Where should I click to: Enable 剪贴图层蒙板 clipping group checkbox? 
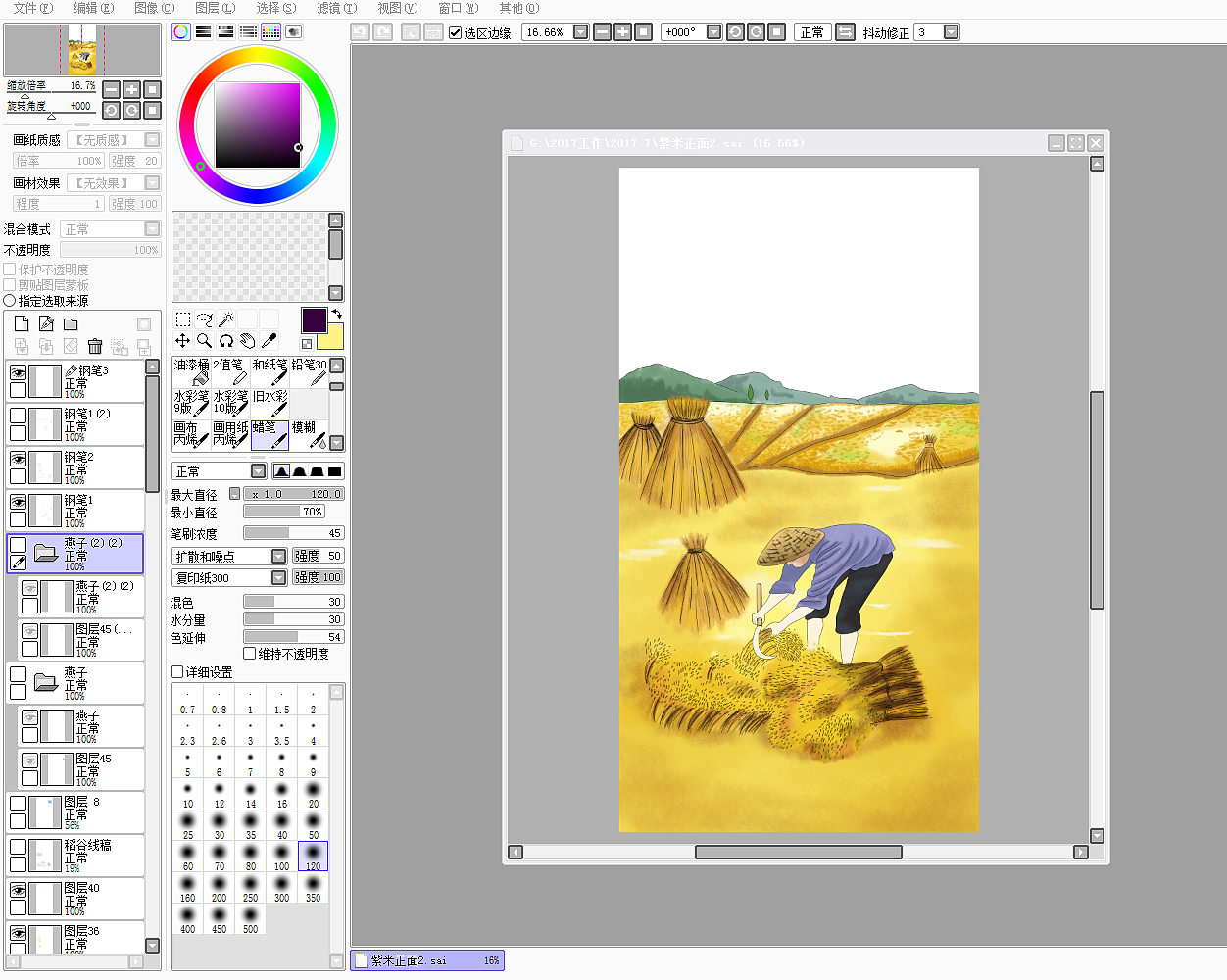[10, 285]
